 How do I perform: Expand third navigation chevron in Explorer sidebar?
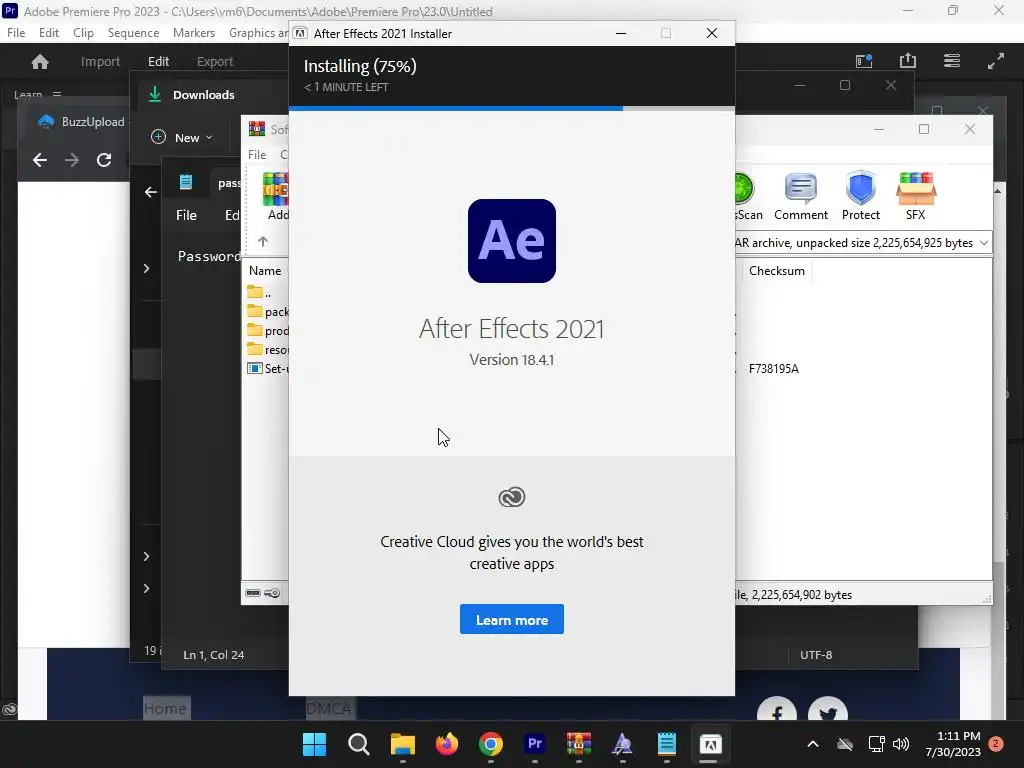click(146, 588)
